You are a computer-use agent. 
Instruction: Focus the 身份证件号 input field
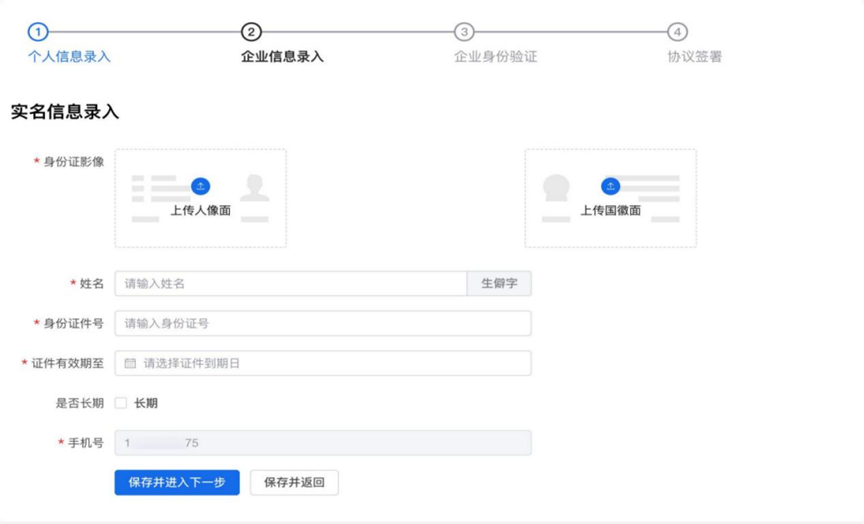(x=322, y=324)
